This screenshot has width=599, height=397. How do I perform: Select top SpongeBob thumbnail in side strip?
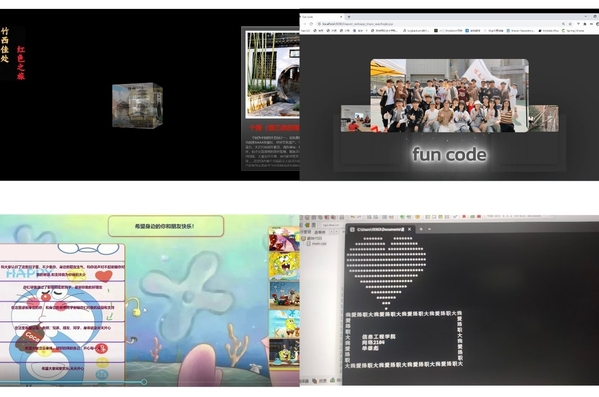point(284,238)
